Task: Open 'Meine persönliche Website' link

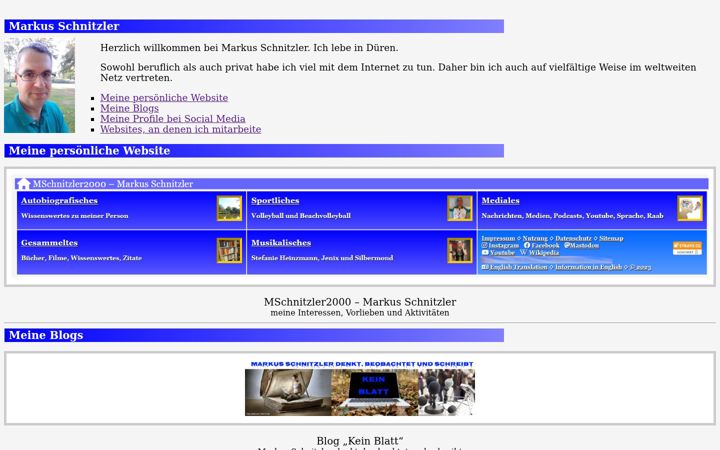Action: pos(164,98)
